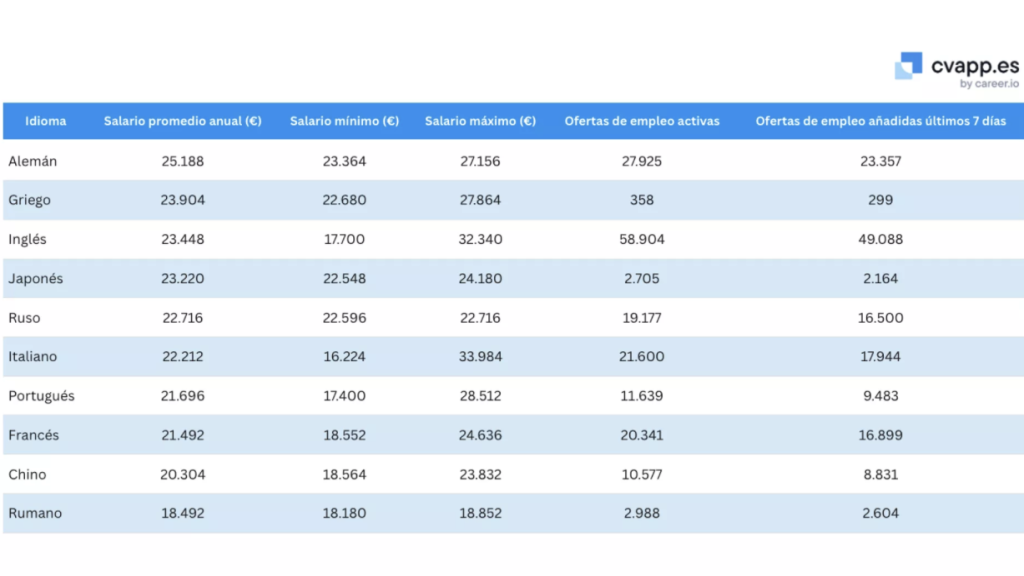Sort by Salario mínimo column header
This screenshot has height=576, width=1024.
(344, 121)
